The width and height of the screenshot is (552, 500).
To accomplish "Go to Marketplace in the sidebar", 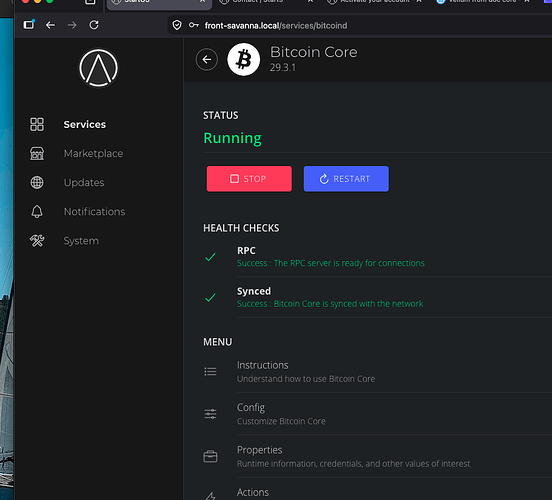I will coord(93,154).
